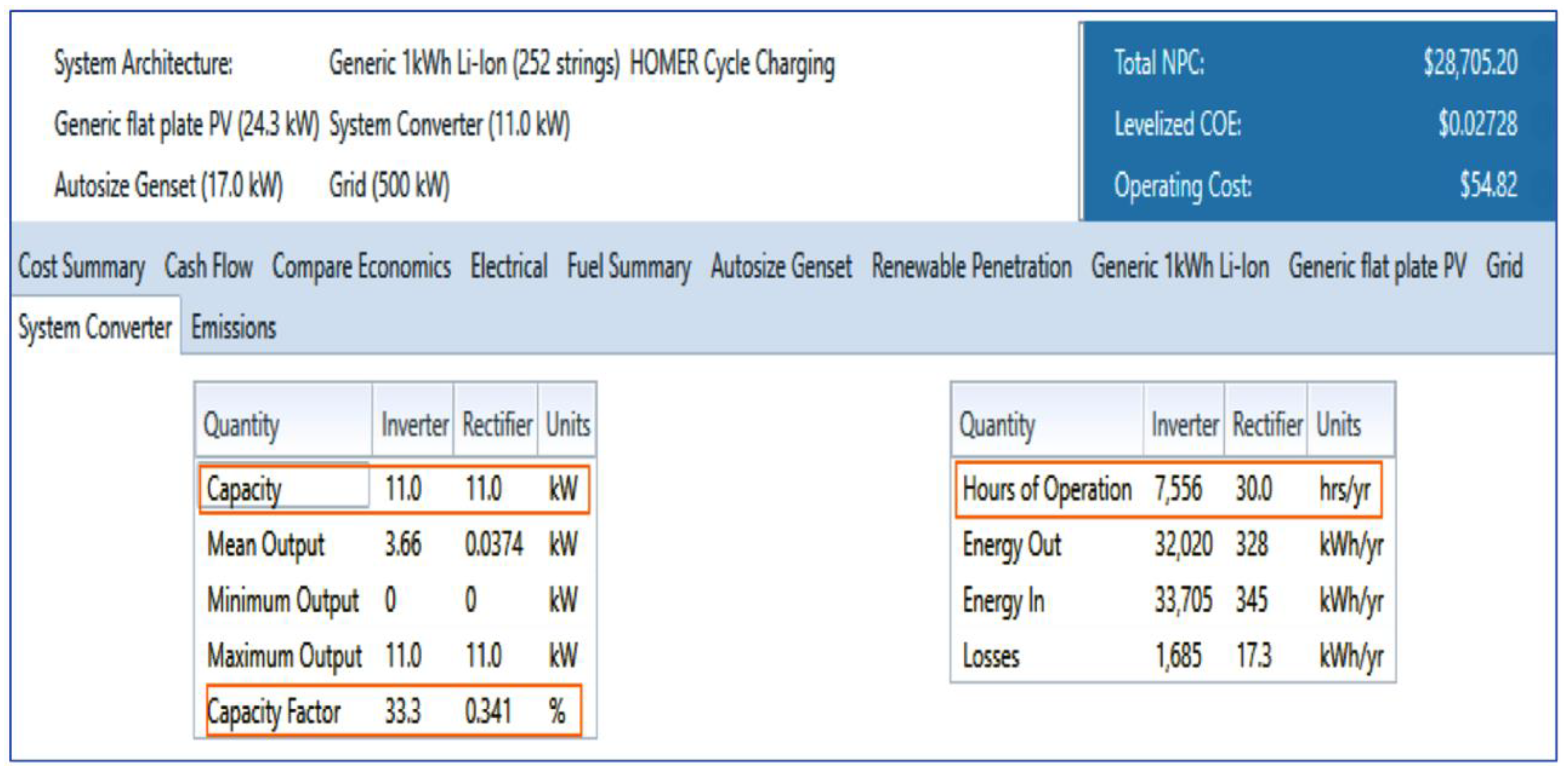Screen dimensions: 1568x774
Task: Open the Compare Economics tab
Action: pyautogui.click(x=361, y=267)
